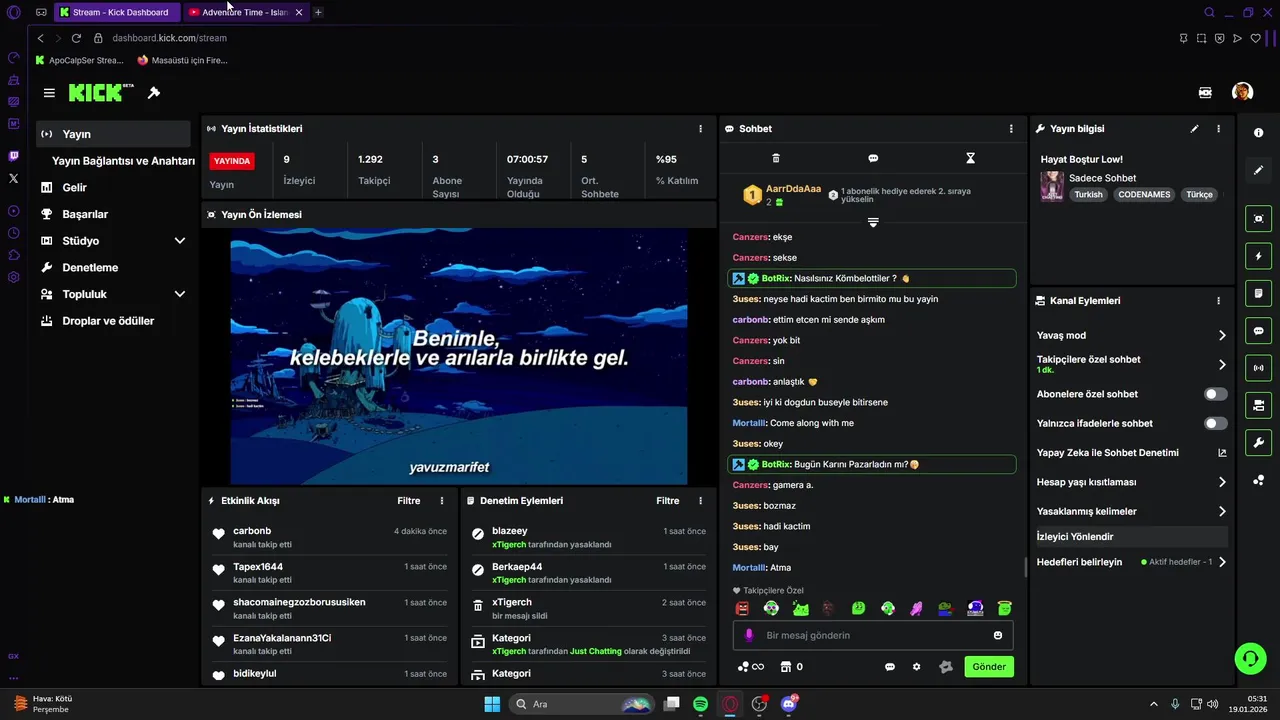Open user profile avatar at top right
1280x720 pixels.
1242,92
